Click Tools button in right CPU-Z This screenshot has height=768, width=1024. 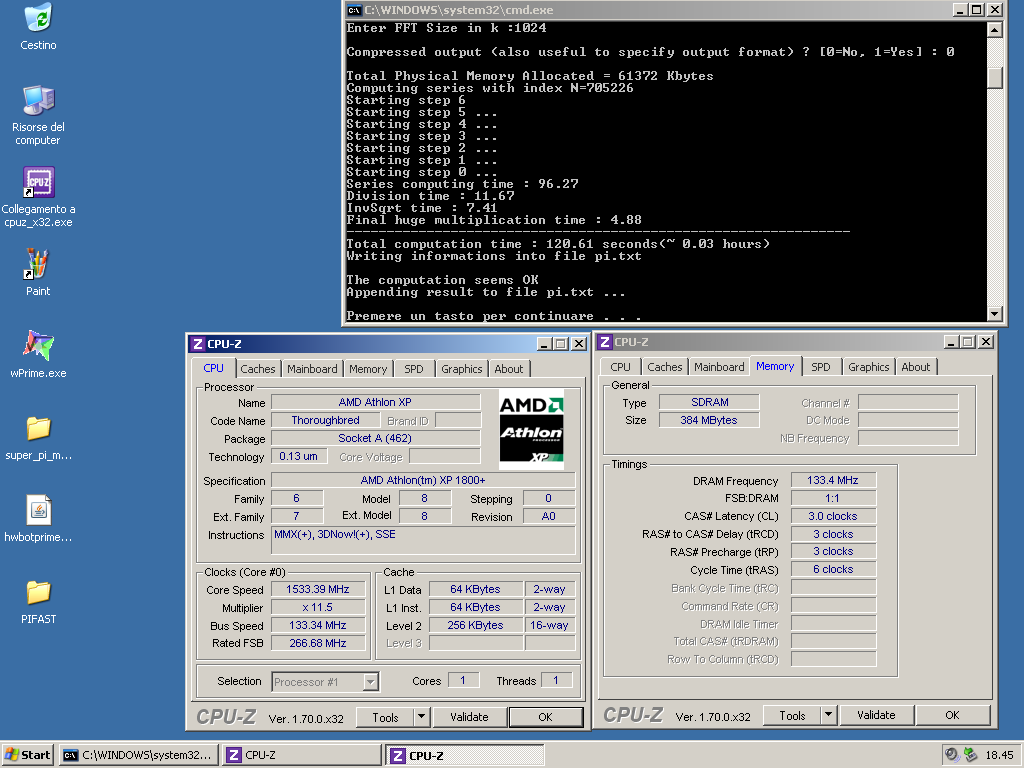pyautogui.click(x=792, y=715)
